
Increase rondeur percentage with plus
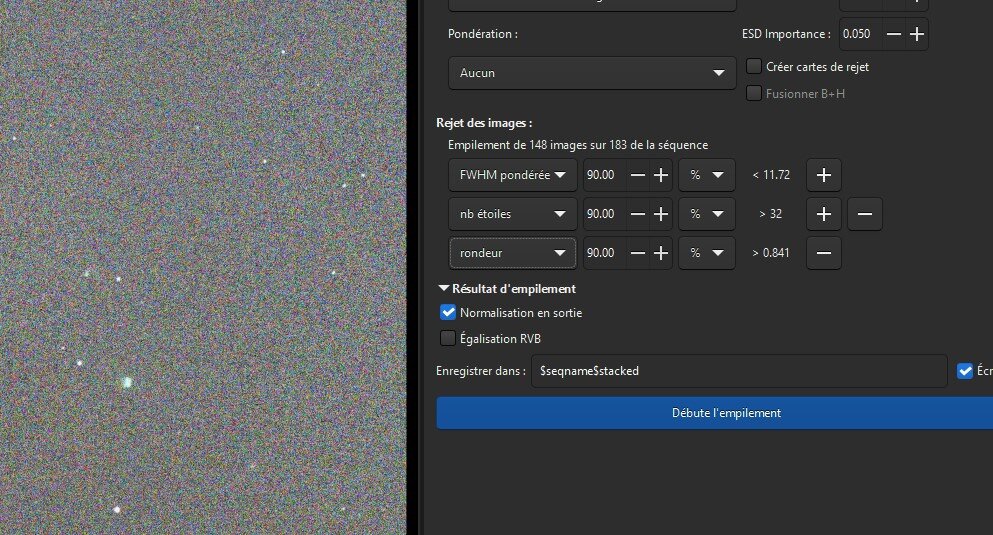click(661, 253)
